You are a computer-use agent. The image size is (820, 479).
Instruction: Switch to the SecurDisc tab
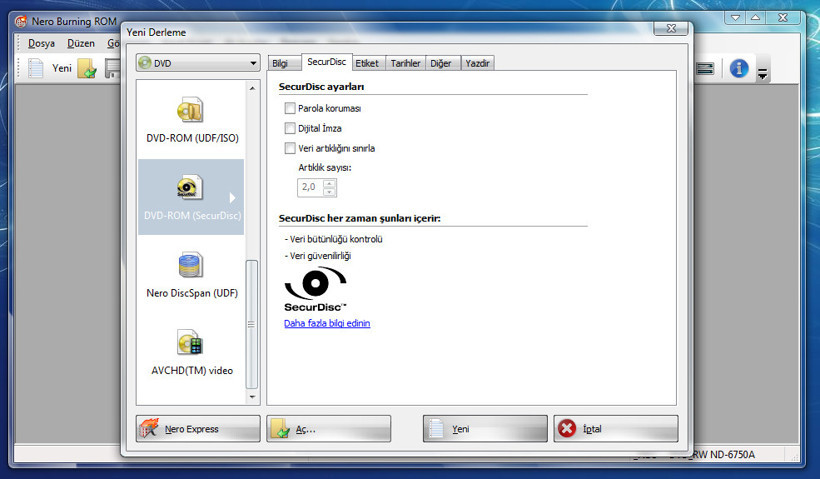pos(326,62)
